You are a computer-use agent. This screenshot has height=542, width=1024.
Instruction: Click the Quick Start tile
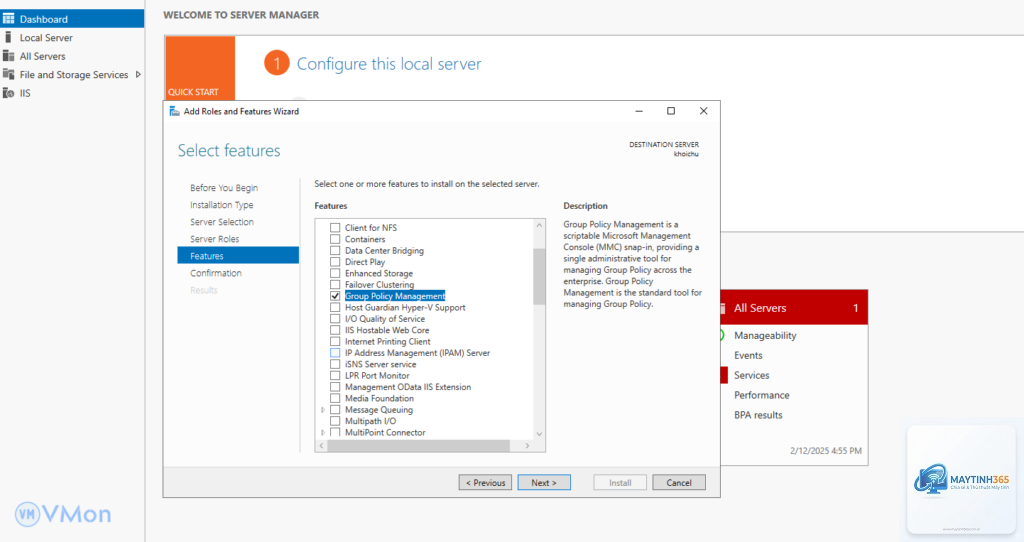(x=200, y=68)
